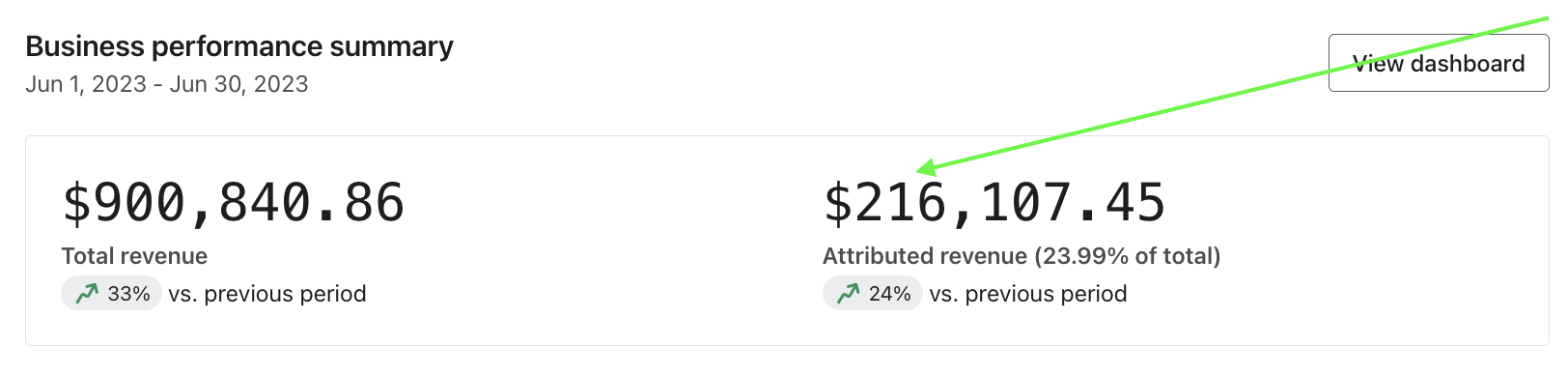The image size is (1568, 375).
Task: Click the 33% percentage text
Action: tap(128, 294)
